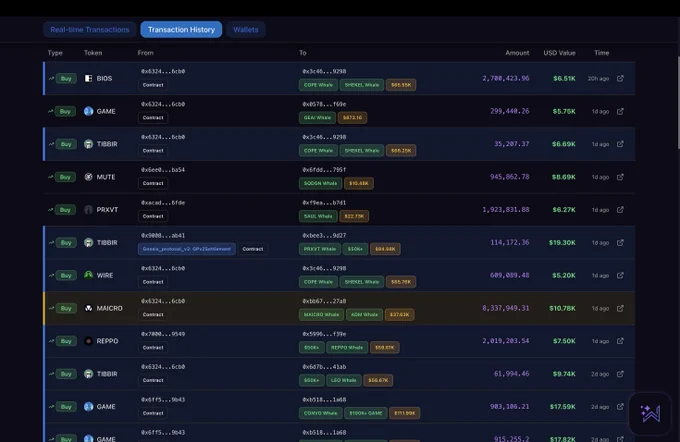The image size is (680, 442).
Task: Click the REPPO Whale tag
Action: 347,347
